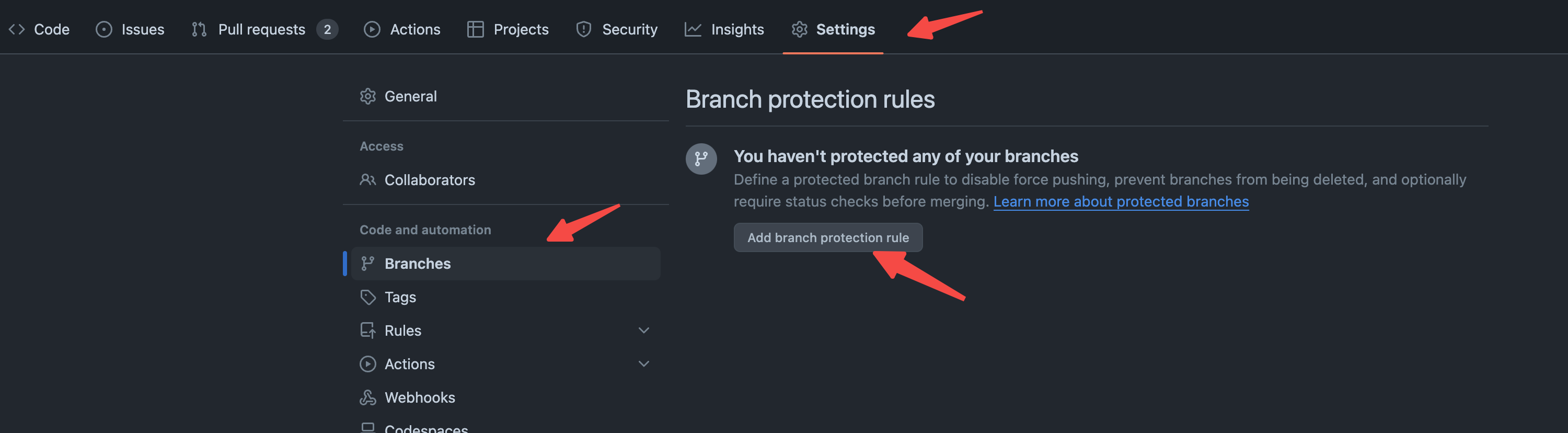The width and height of the screenshot is (1568, 433).
Task: Switch to the Insights tab
Action: point(736,29)
